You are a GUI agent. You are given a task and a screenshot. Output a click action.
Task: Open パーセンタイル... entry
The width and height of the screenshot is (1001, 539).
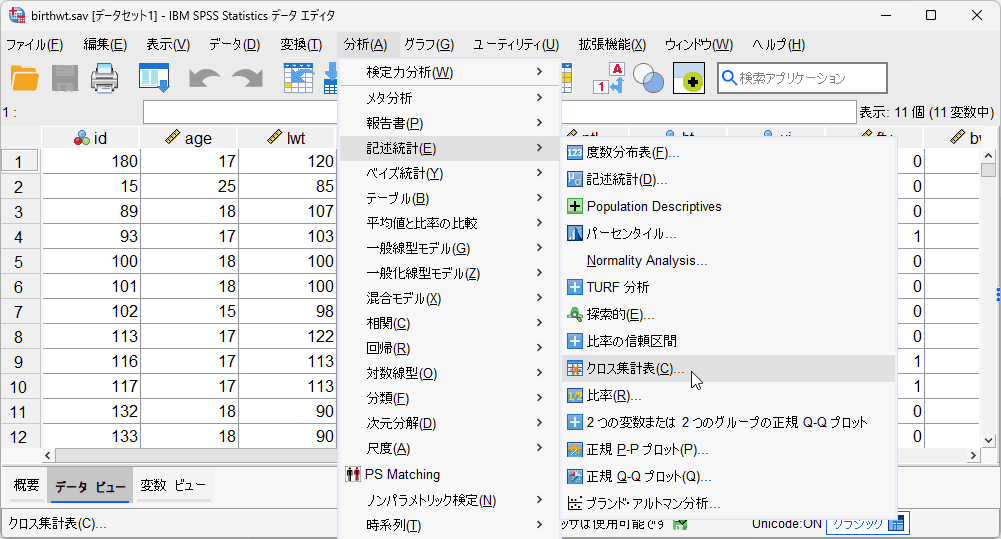pyautogui.click(x=728, y=233)
